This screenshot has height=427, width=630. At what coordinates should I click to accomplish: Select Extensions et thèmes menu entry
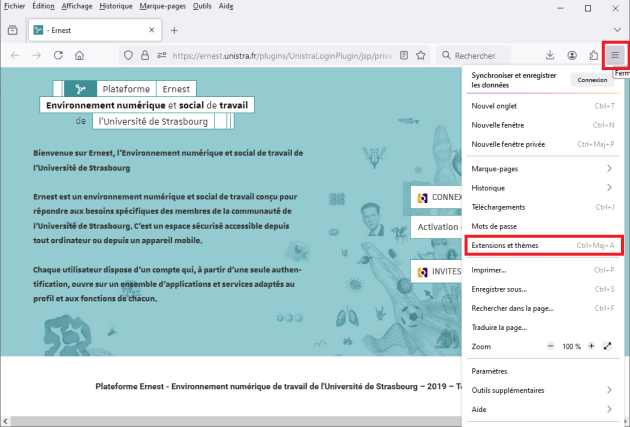541,245
